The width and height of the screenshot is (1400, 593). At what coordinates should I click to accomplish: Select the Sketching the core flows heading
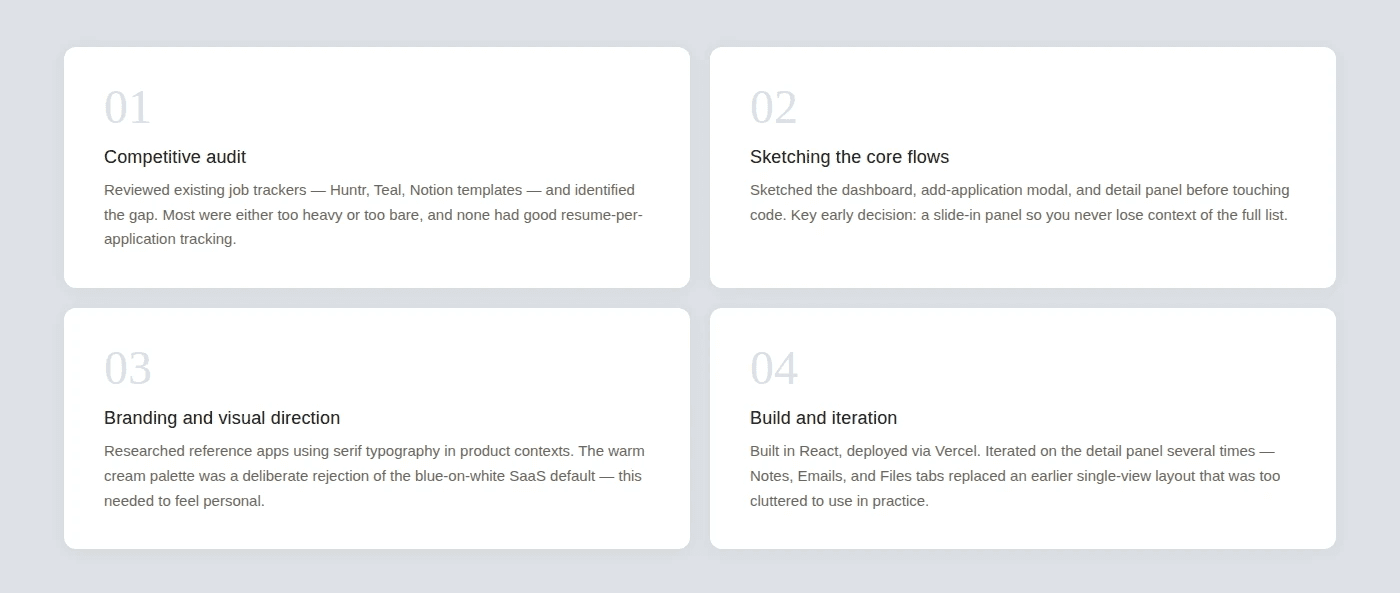tap(849, 157)
